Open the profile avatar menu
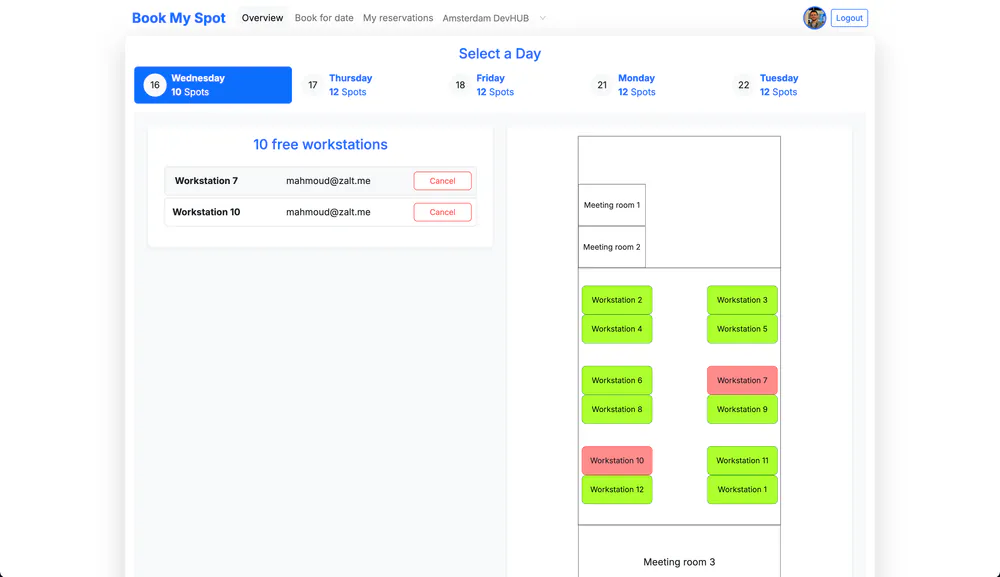This screenshot has height=577, width=1000. tap(814, 17)
